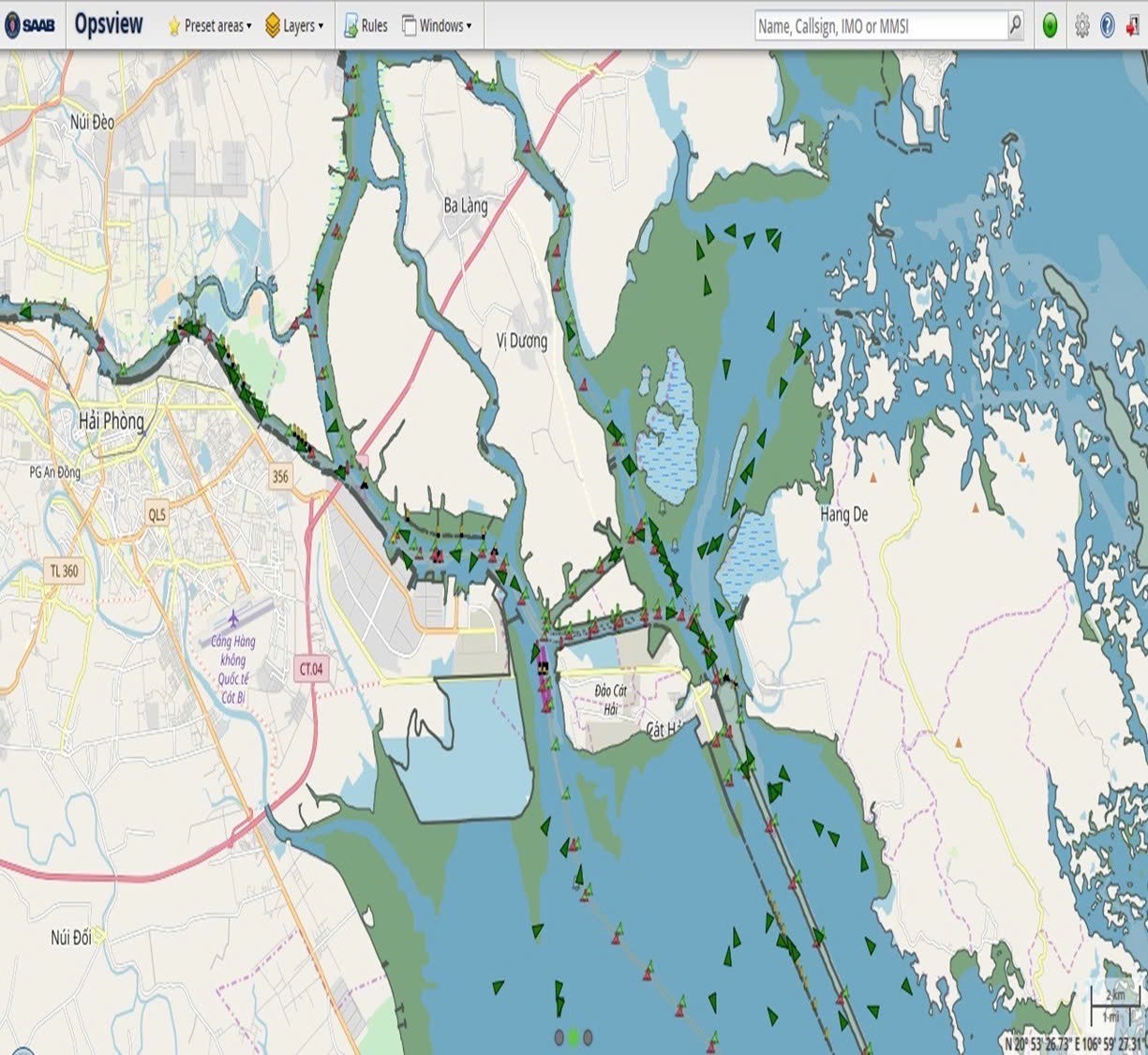This screenshot has height=1055, width=1148.
Task: Select the middle green dot indicator
Action: pos(574,1037)
